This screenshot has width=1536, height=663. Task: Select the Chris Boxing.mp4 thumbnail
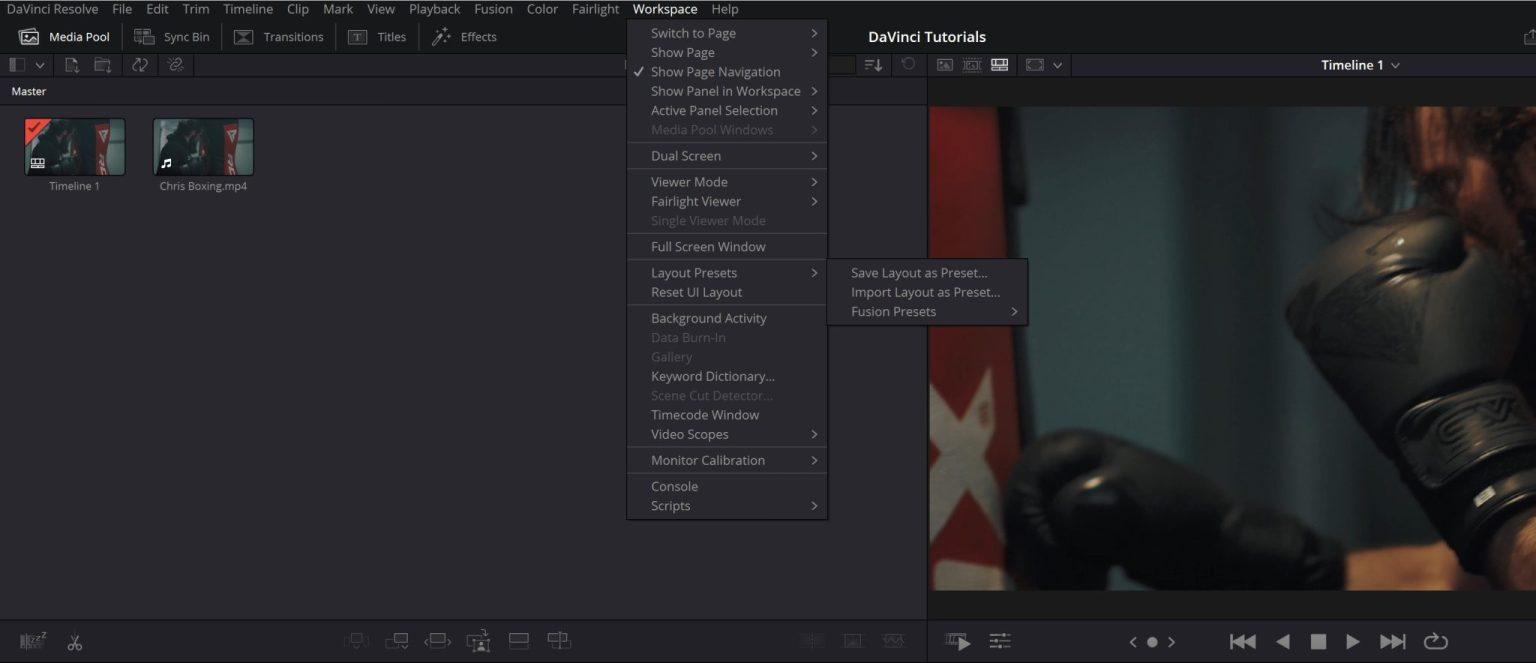(x=203, y=148)
